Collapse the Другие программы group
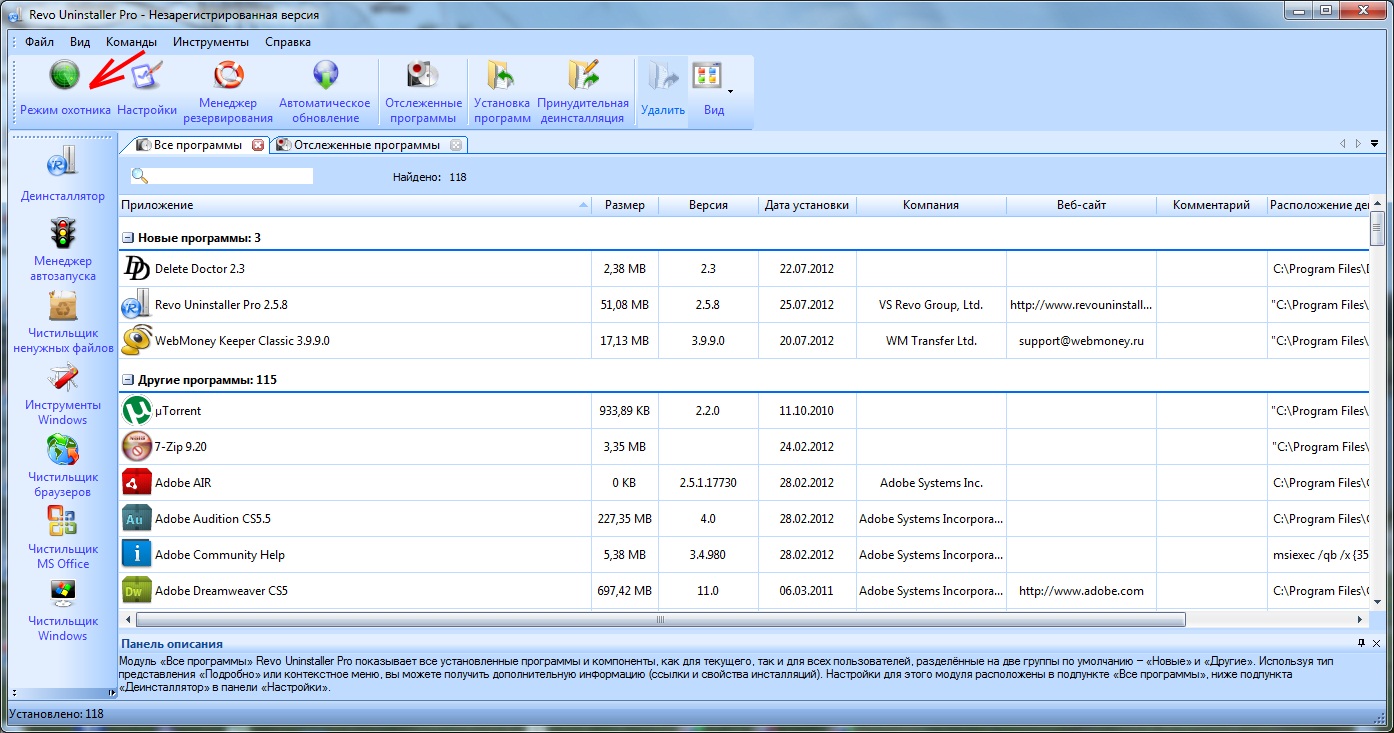This screenshot has width=1394, height=733. coord(127,380)
